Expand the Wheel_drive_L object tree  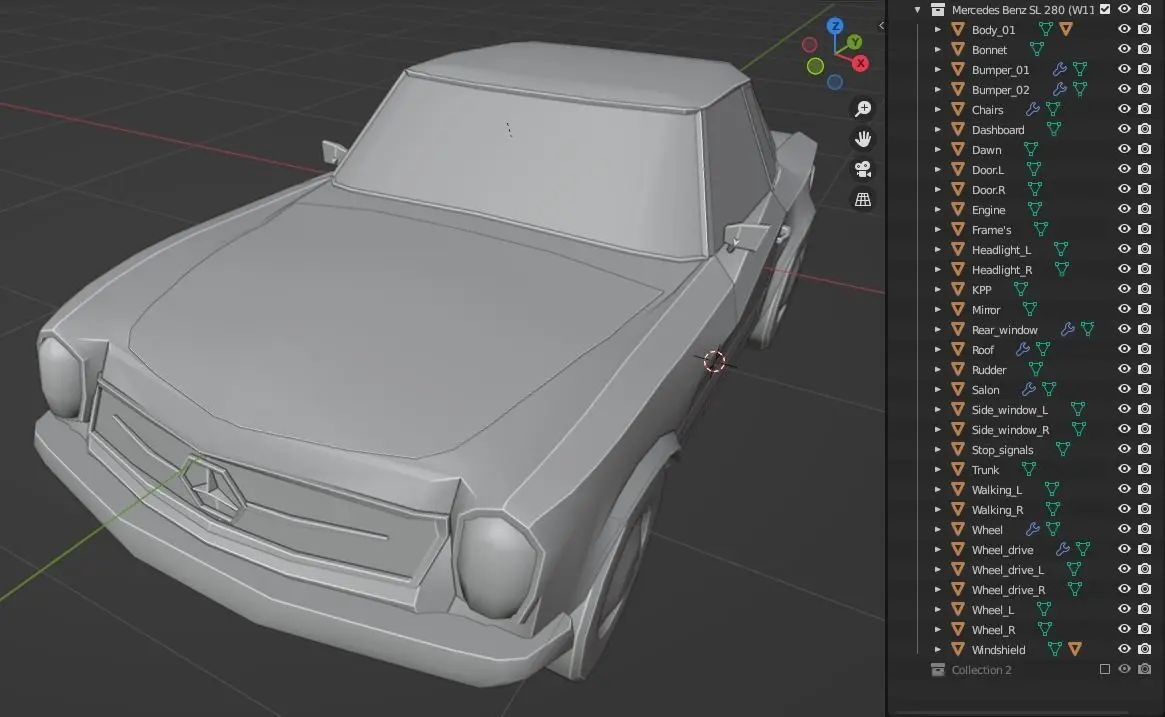click(938, 569)
